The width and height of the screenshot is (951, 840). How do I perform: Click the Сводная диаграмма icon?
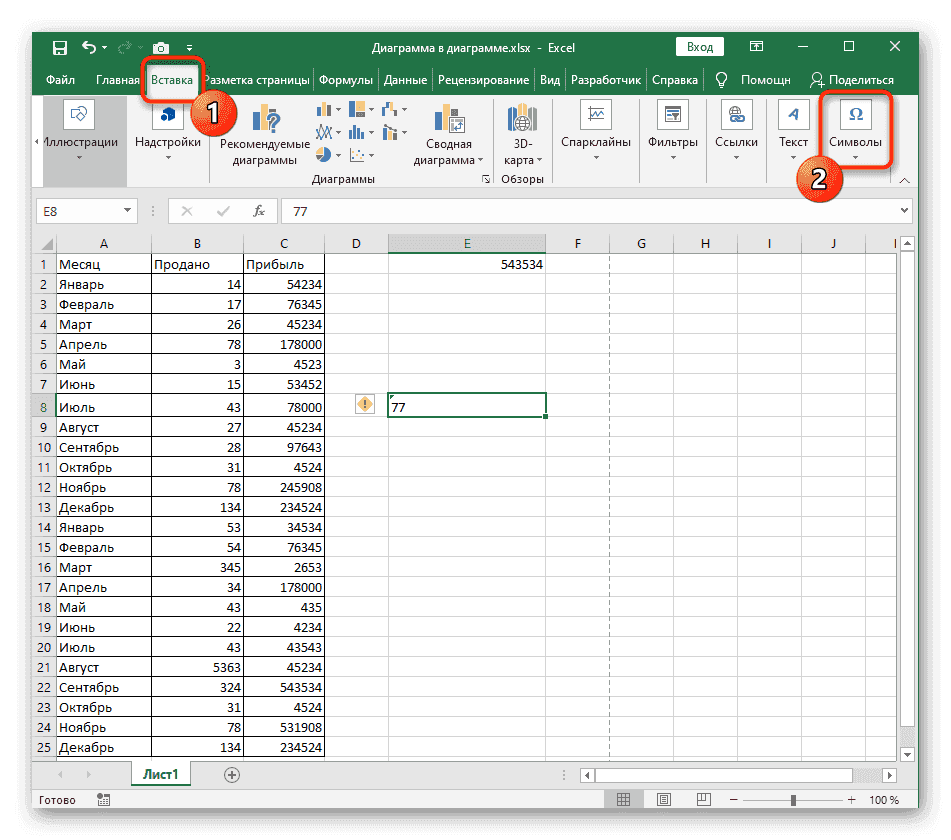tap(443, 119)
